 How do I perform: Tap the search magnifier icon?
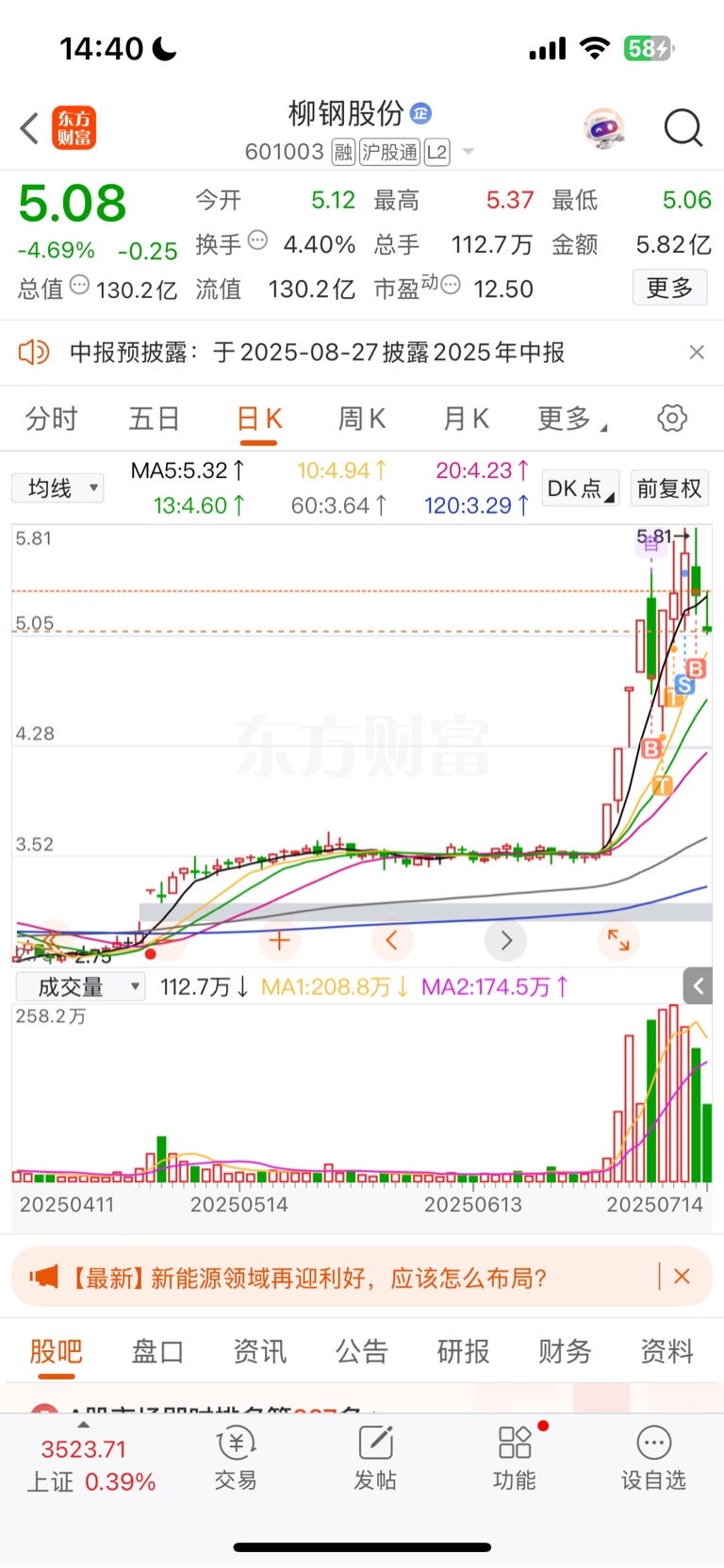[x=683, y=128]
